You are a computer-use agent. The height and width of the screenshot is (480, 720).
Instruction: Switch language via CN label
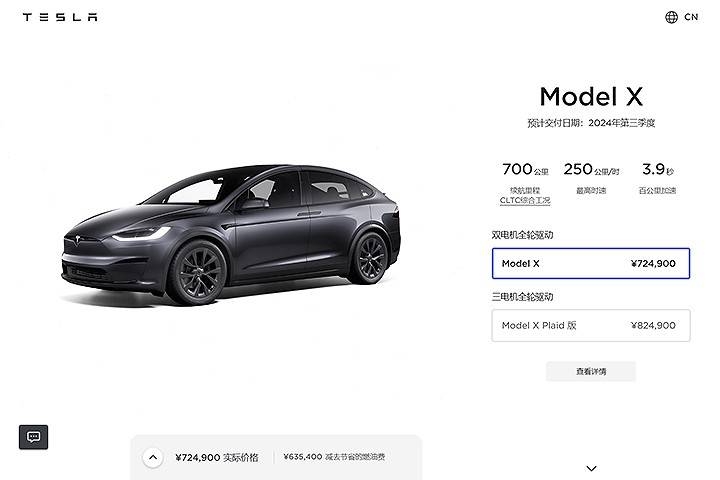[x=691, y=17]
